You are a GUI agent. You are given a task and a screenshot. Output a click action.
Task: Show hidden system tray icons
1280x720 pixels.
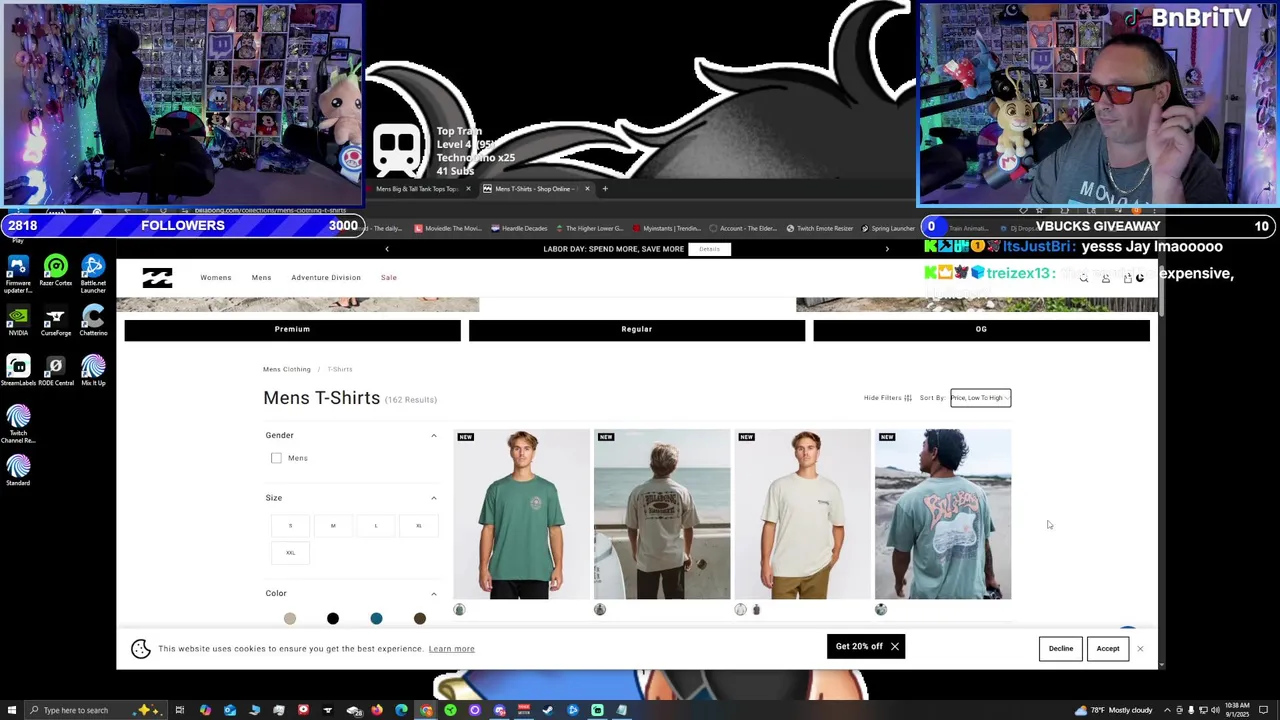tap(1166, 710)
